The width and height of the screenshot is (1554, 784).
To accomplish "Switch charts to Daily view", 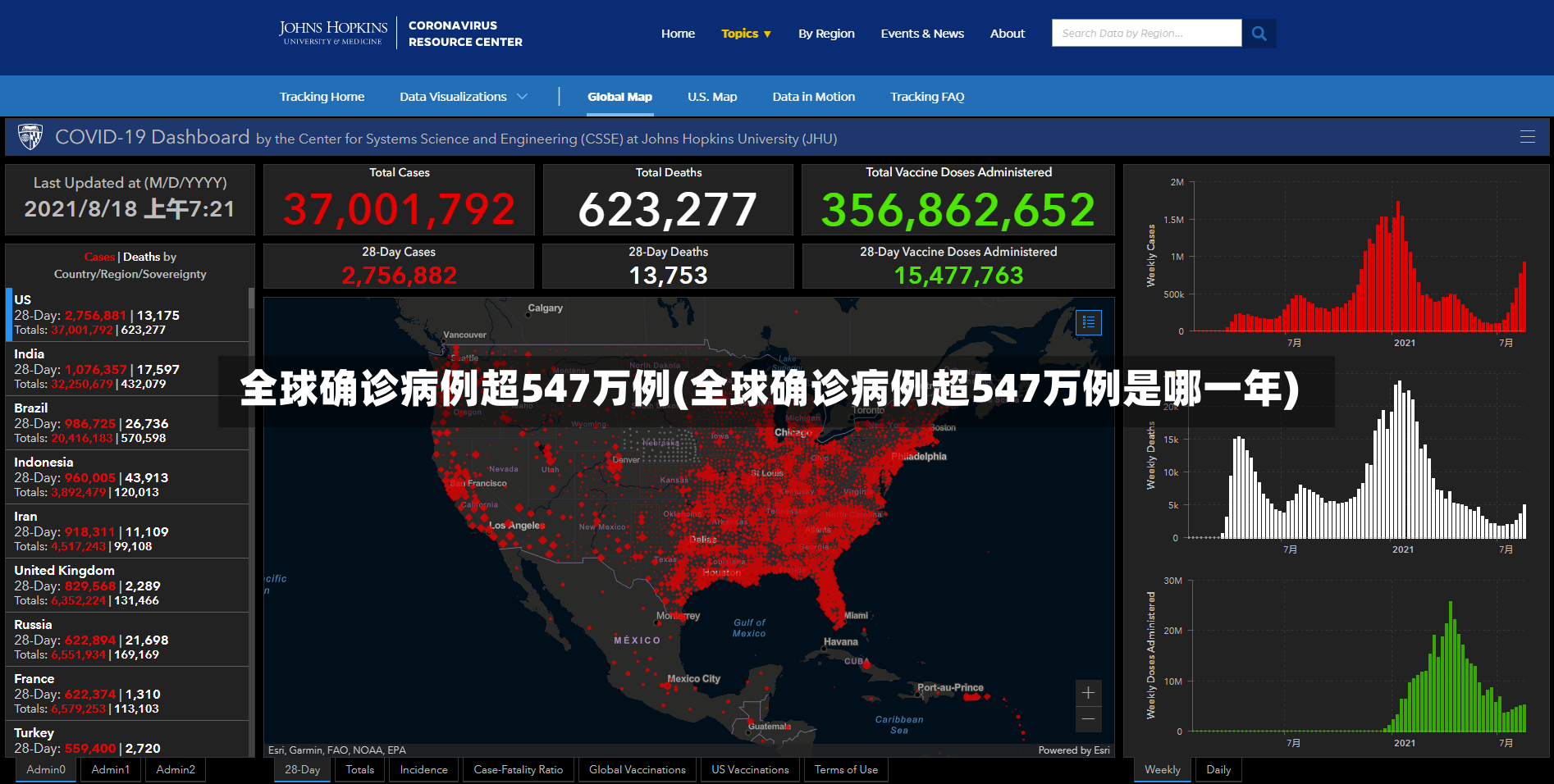I will [1218, 769].
